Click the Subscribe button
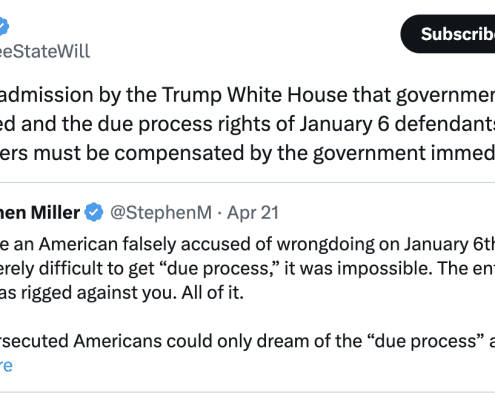495x400 pixels. [x=448, y=34]
